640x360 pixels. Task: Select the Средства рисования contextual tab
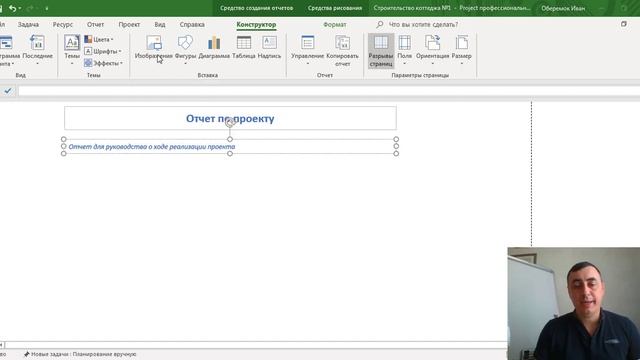coord(335,8)
